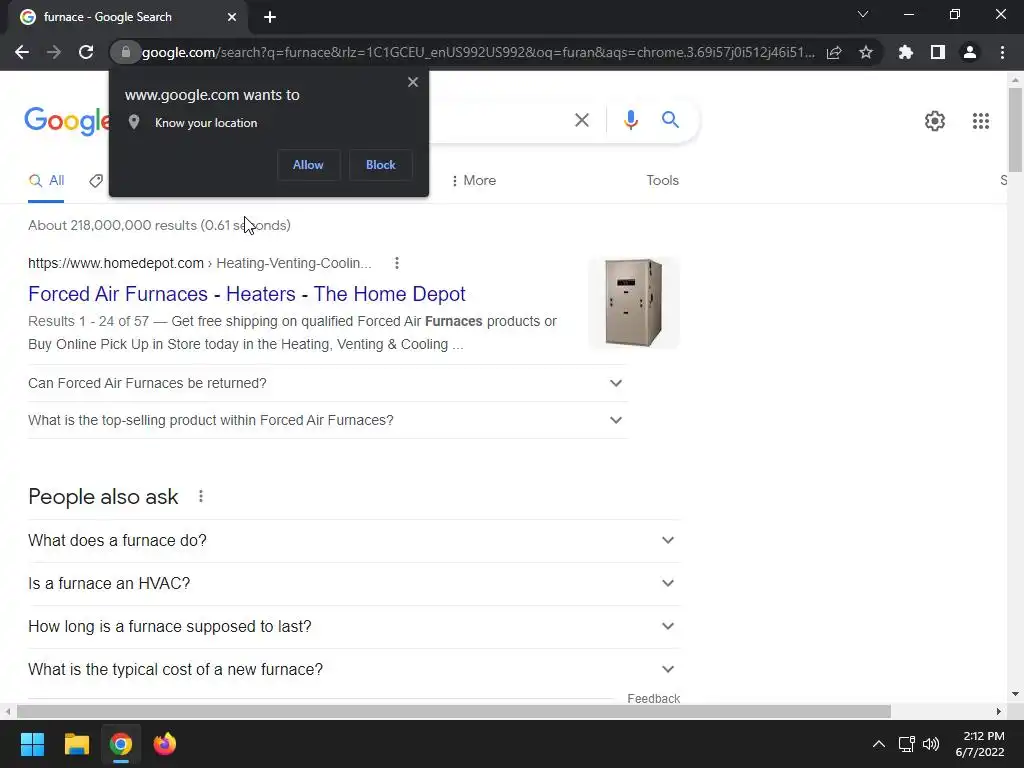Open Chrome three-dot main menu
Viewport: 1024px width, 768px height.
1002,52
